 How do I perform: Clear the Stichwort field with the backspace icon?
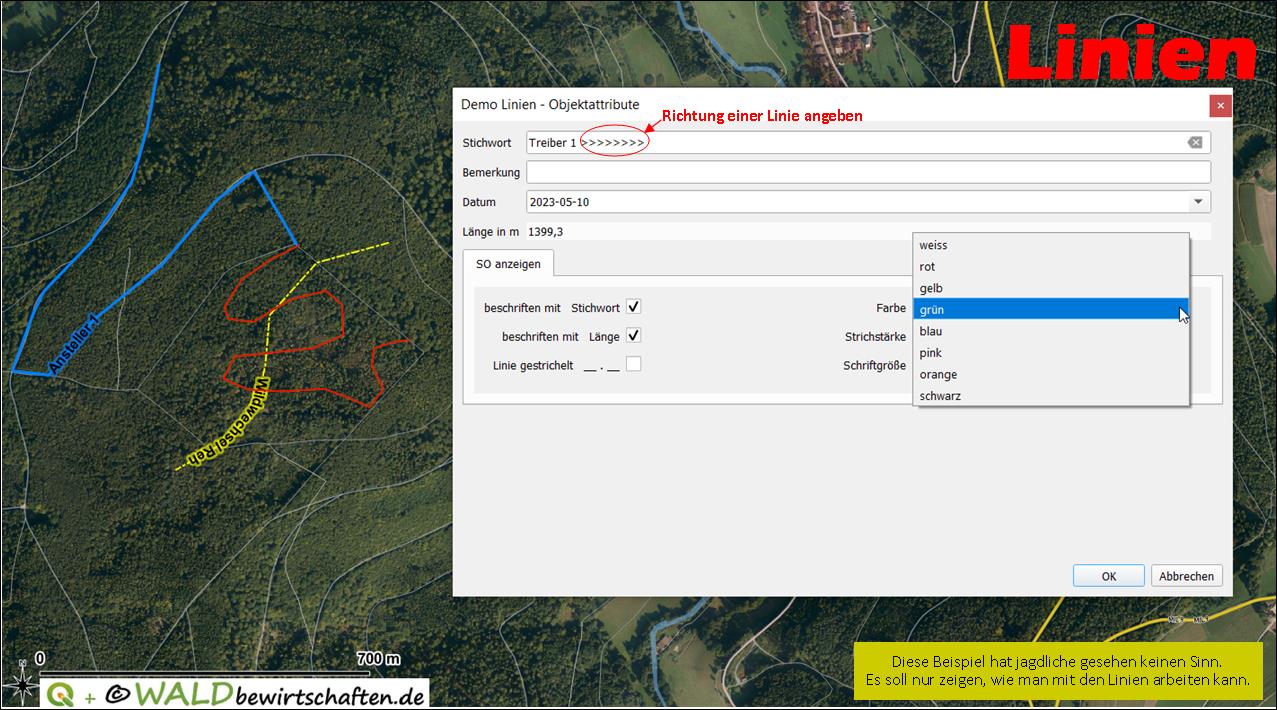[x=1194, y=143]
